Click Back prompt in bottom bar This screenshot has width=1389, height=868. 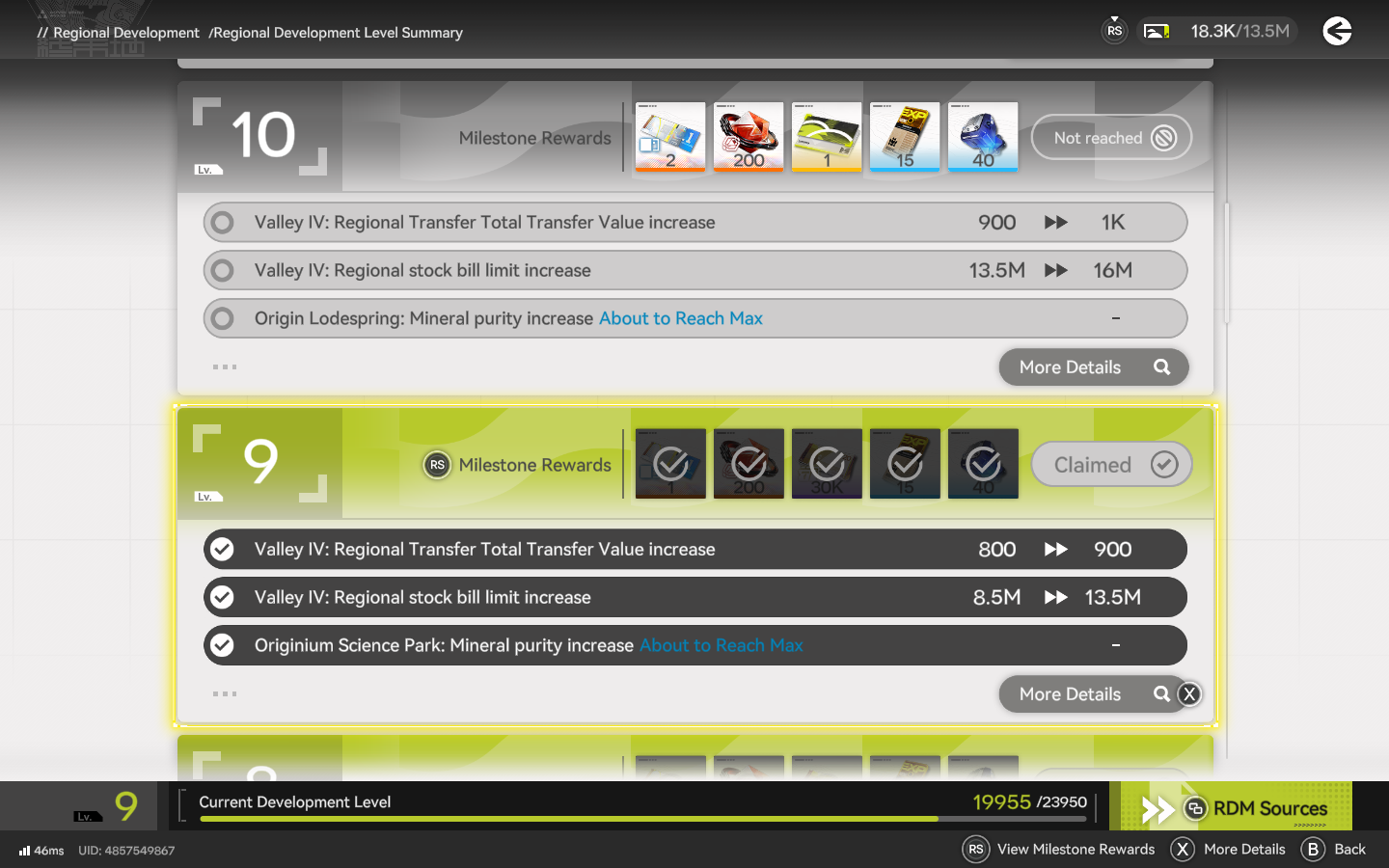[1333, 850]
